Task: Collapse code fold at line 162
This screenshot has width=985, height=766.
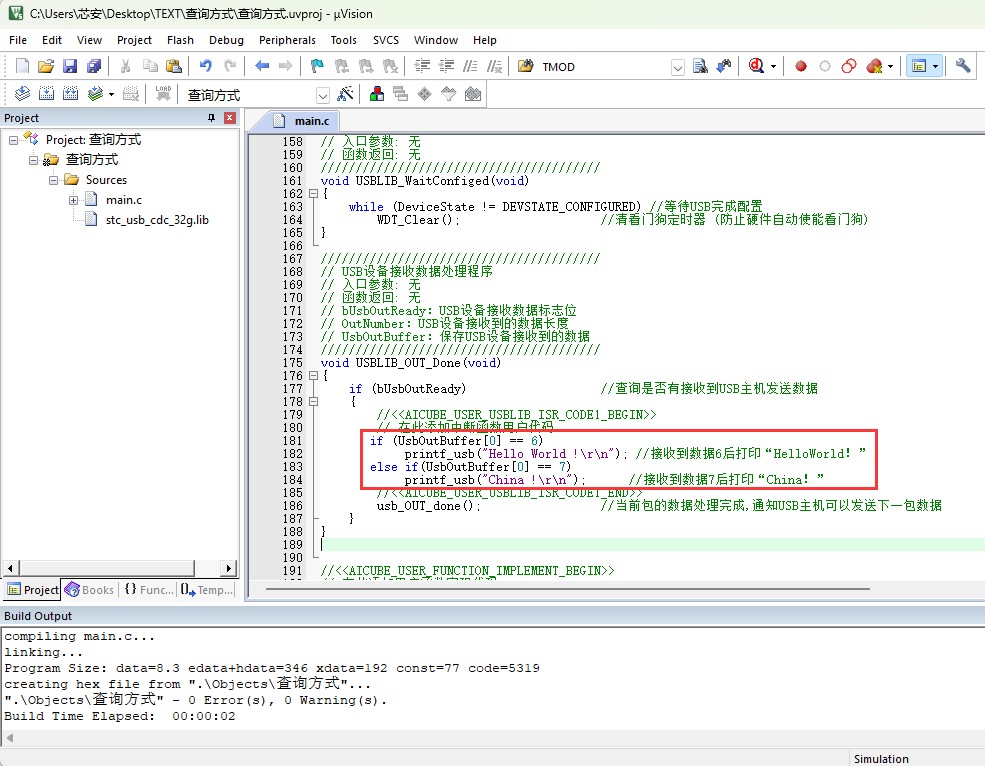Action: point(313,194)
